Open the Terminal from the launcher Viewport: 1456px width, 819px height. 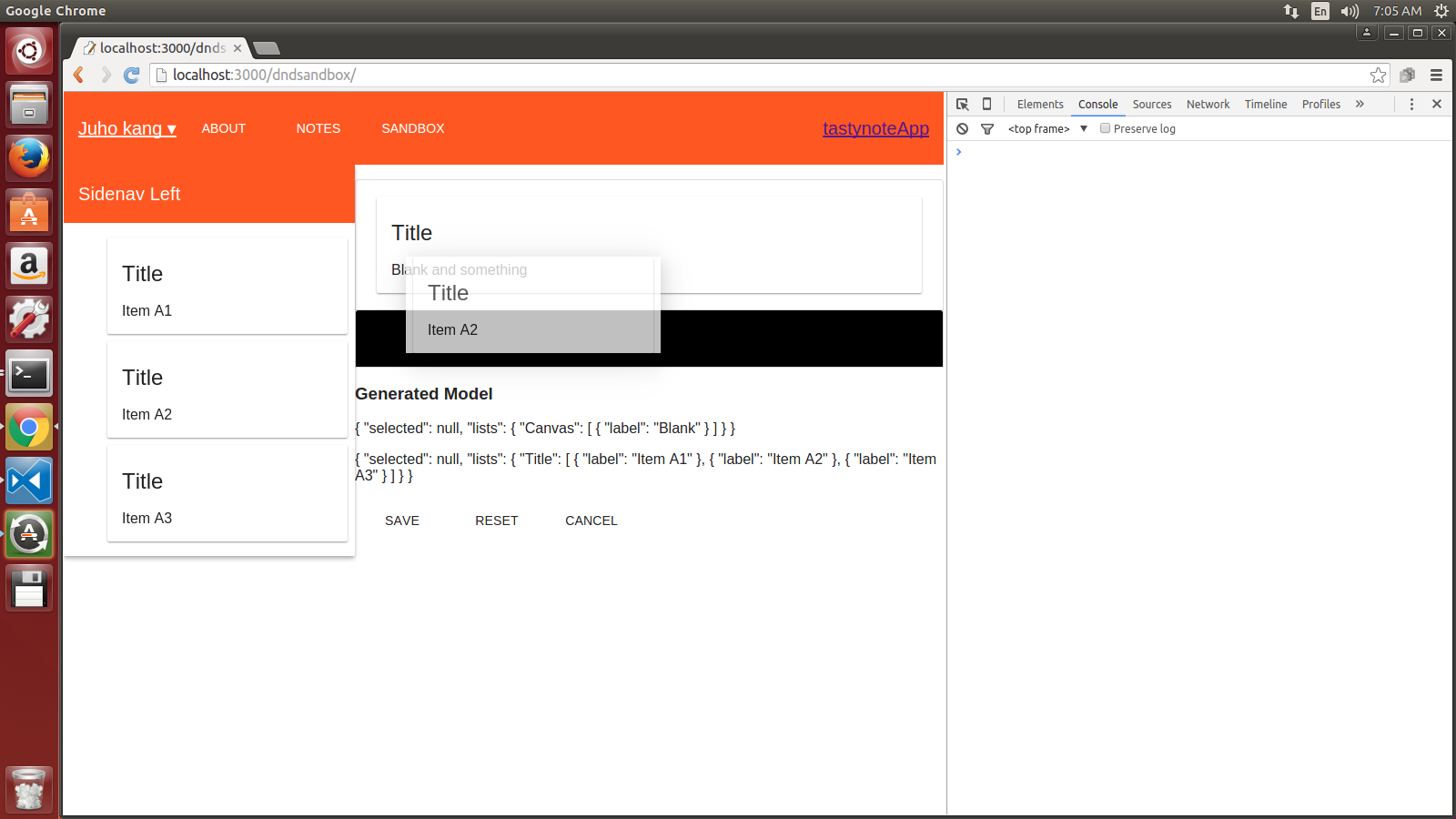pos(29,373)
